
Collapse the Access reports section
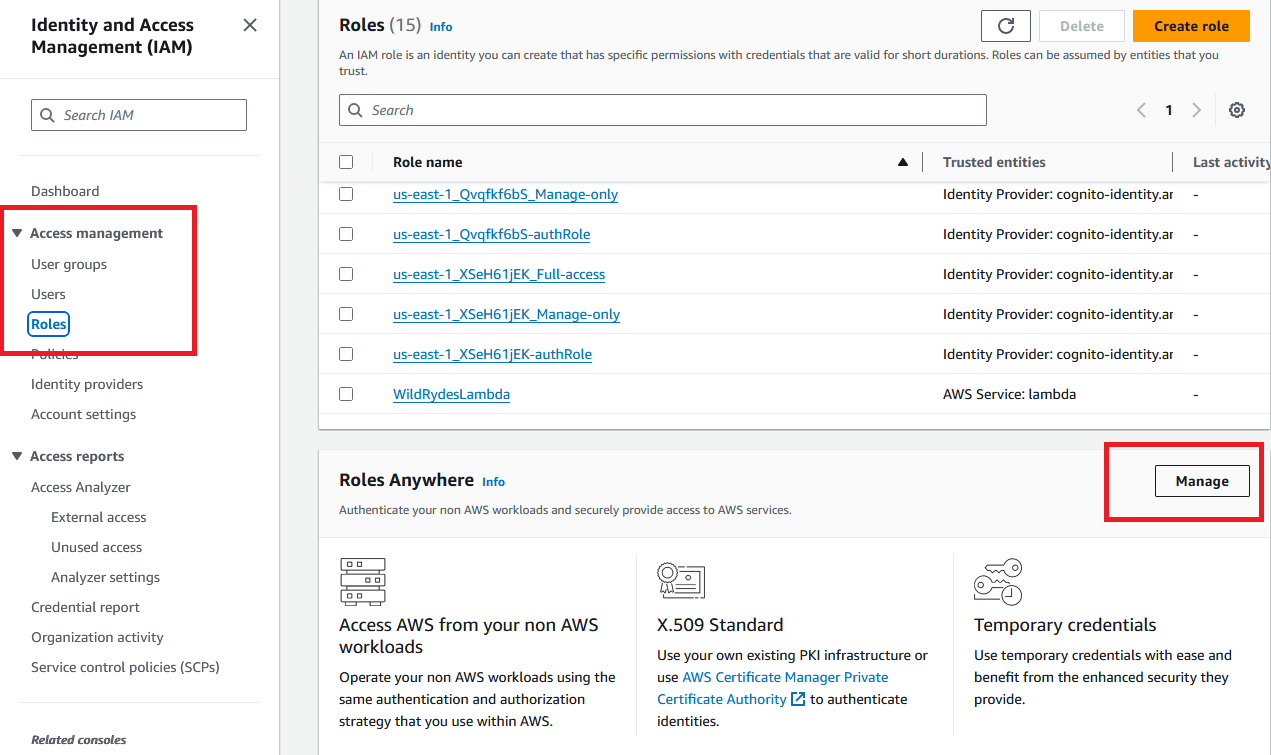pyautogui.click(x=17, y=456)
